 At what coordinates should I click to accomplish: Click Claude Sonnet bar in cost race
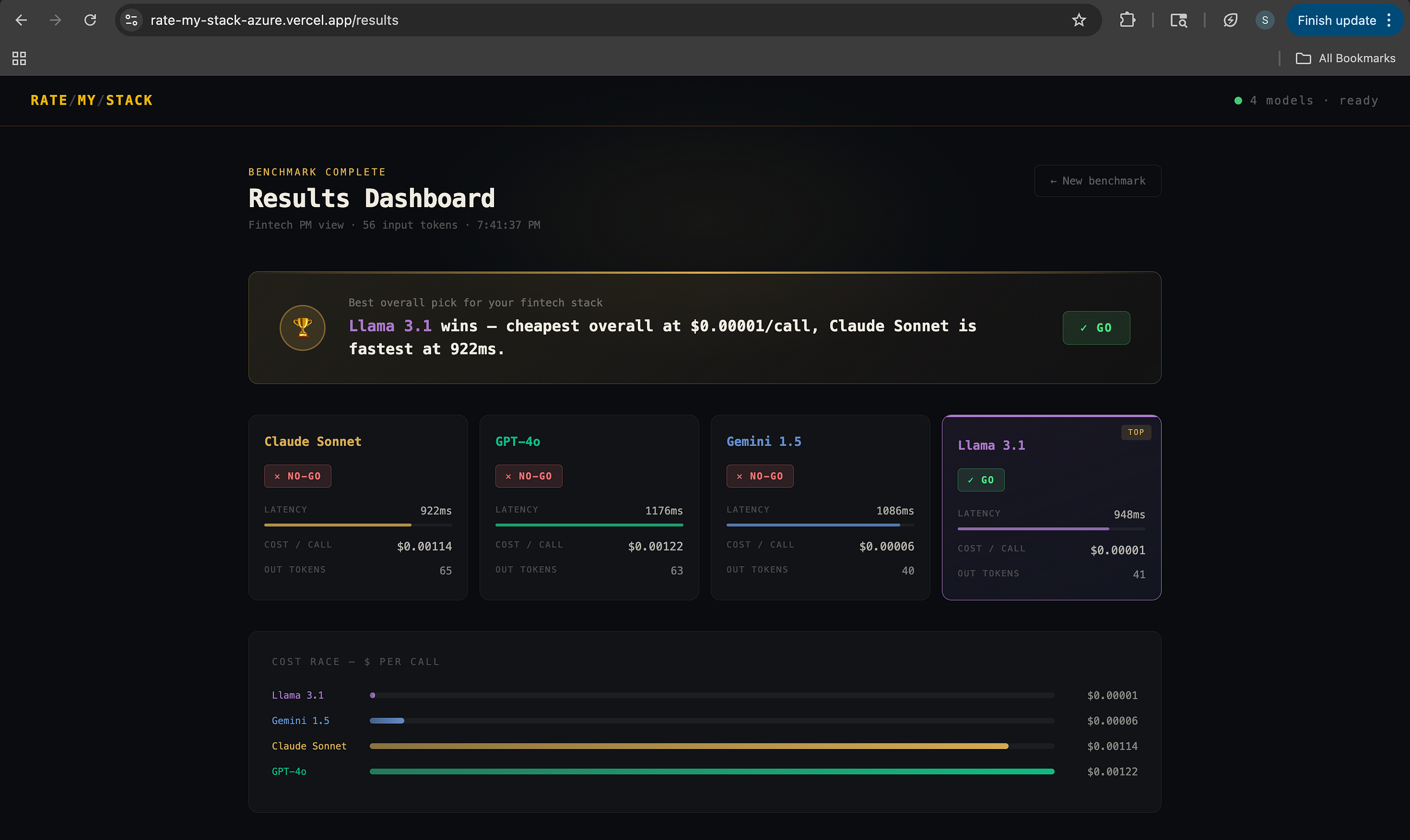689,746
